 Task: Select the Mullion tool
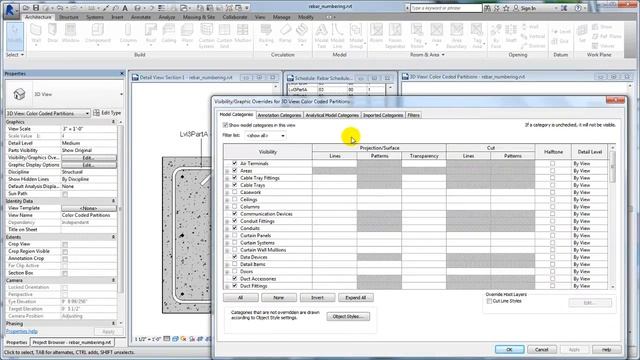click(243, 34)
